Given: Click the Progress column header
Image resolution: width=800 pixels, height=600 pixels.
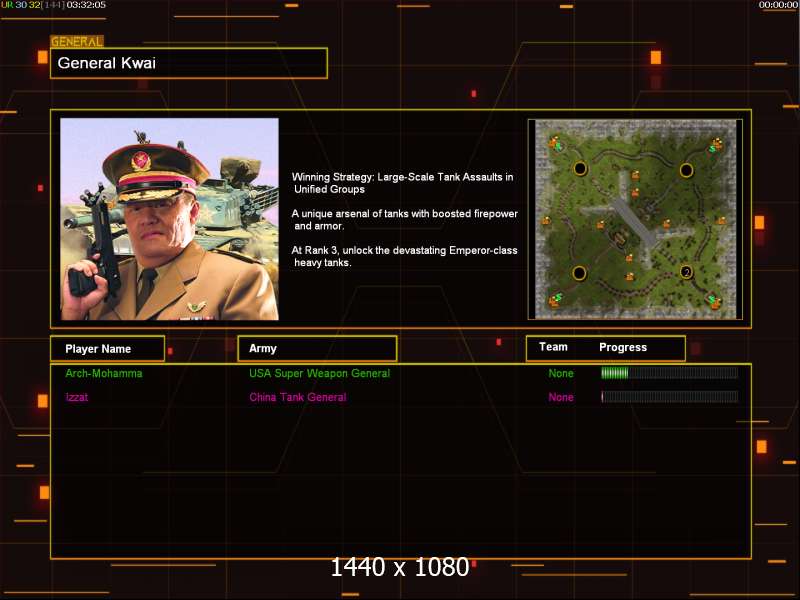Looking at the screenshot, I should click(x=623, y=347).
